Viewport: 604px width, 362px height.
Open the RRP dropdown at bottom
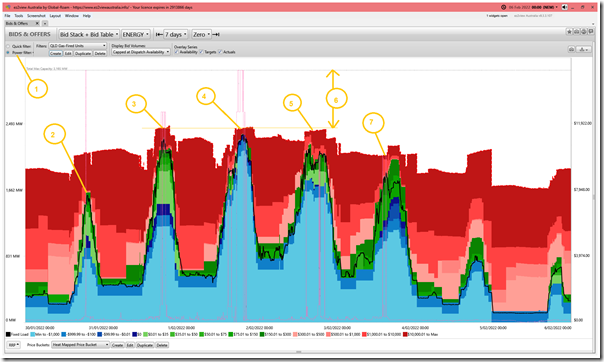[13, 345]
